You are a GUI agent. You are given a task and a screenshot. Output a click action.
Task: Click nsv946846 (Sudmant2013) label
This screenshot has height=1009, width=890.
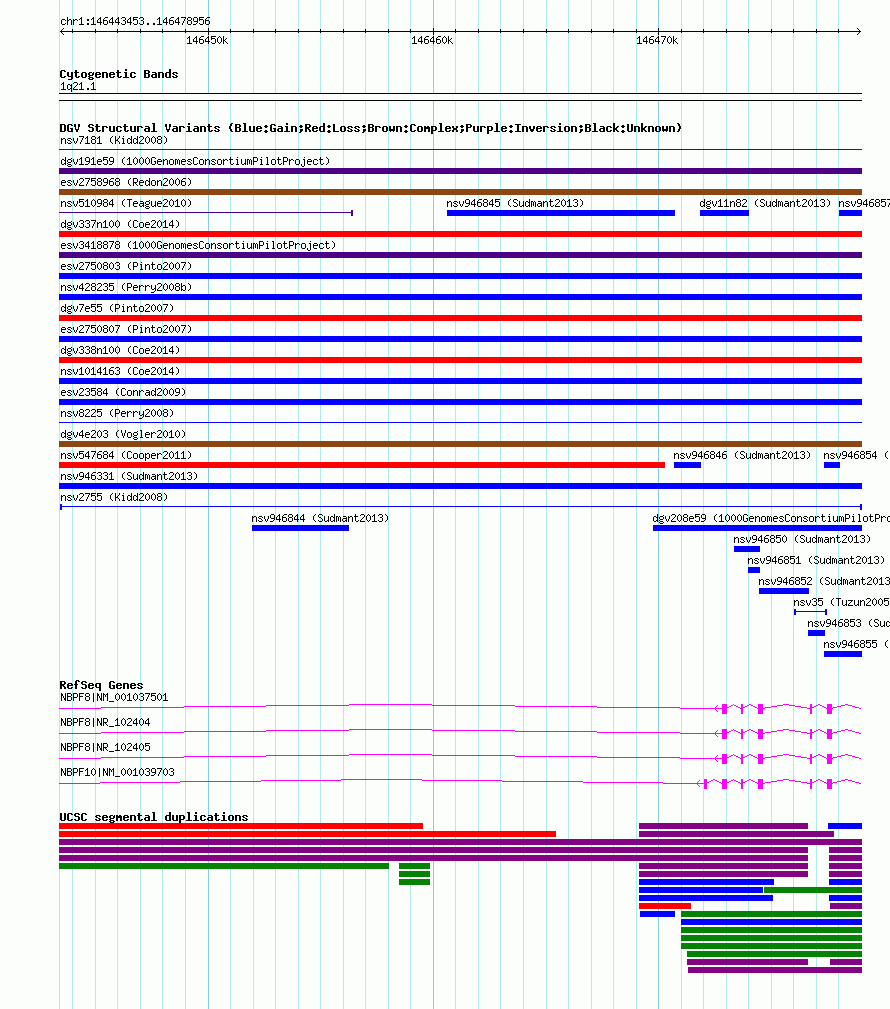pyautogui.click(x=742, y=456)
